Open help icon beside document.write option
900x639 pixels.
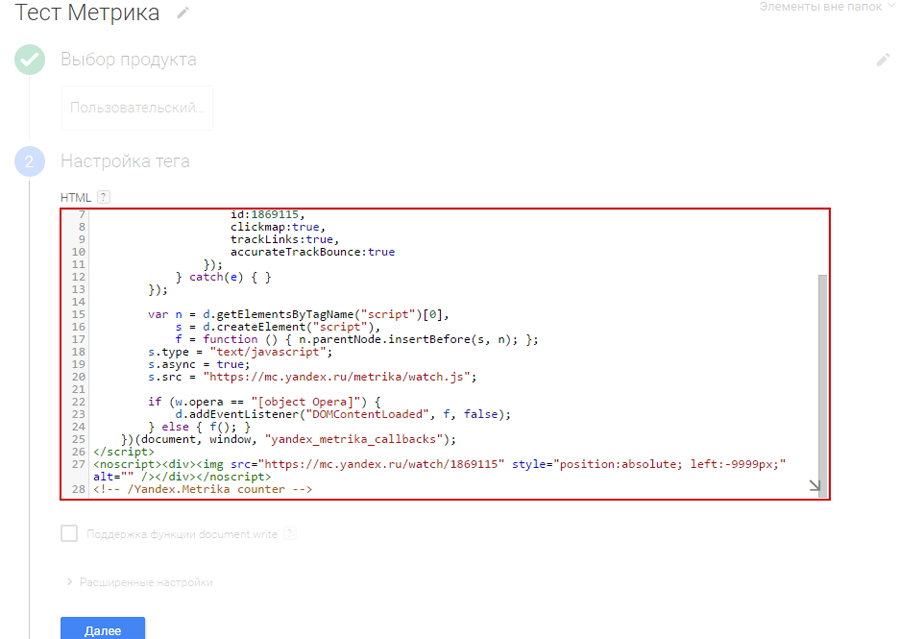(x=290, y=535)
